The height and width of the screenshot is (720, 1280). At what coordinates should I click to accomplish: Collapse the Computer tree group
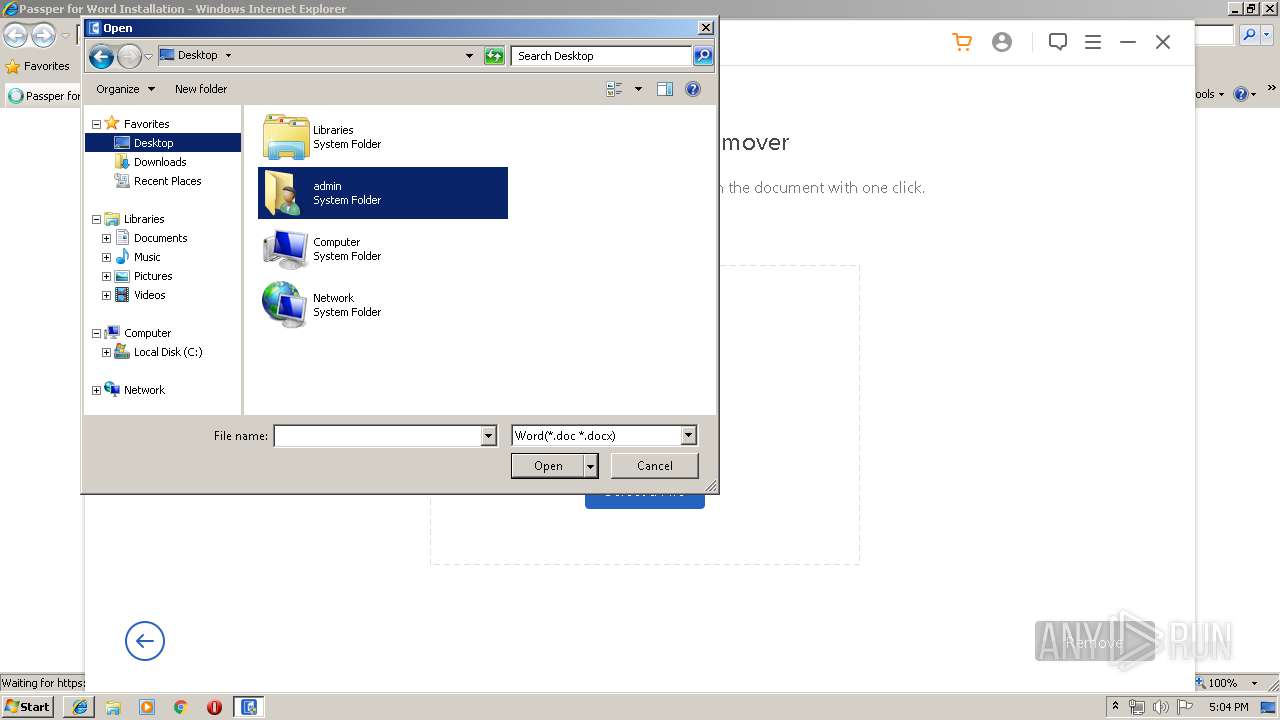click(96, 333)
